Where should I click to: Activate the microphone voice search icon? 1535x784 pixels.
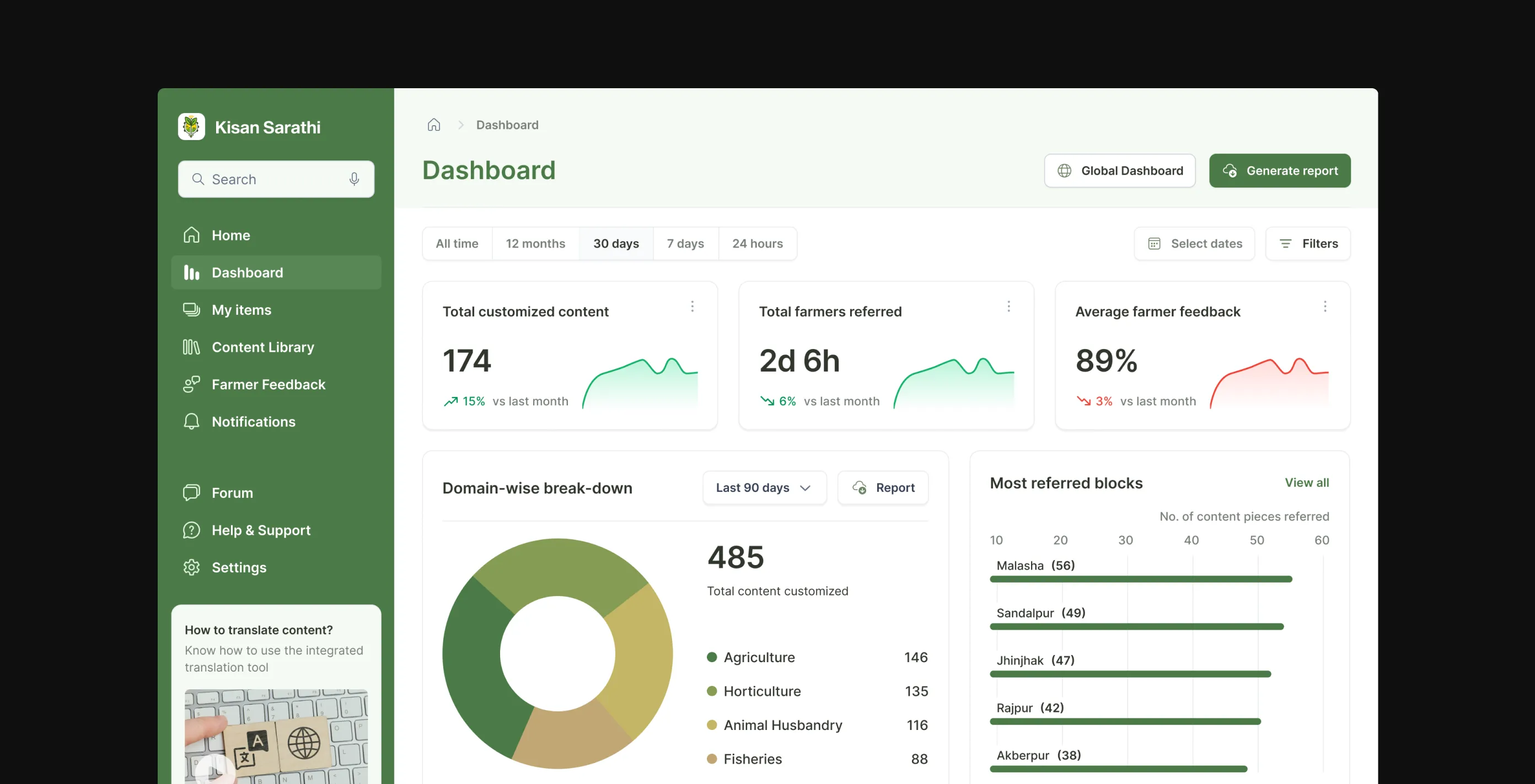[354, 179]
